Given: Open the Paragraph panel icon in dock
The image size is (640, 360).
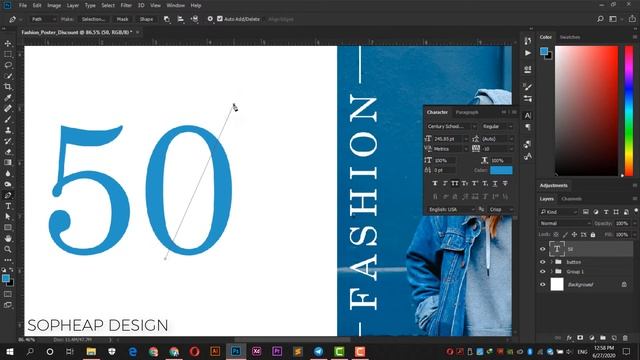Looking at the screenshot, I should click(528, 127).
